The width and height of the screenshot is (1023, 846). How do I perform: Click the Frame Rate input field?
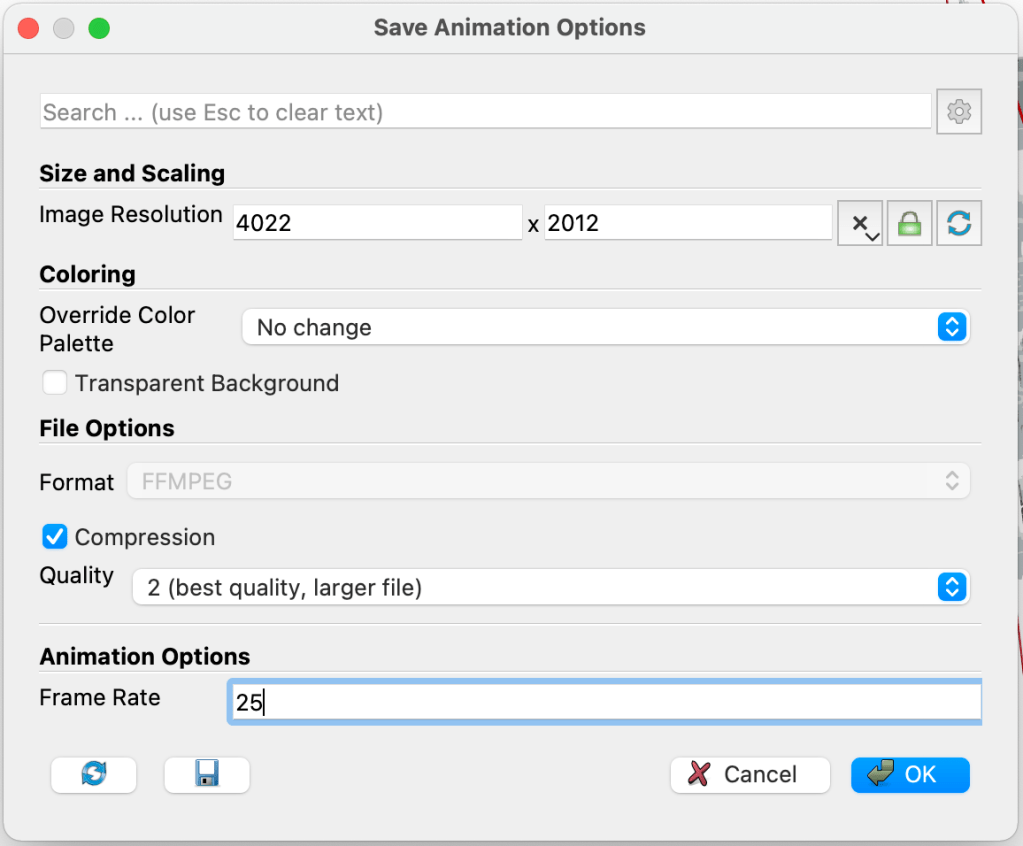(x=604, y=703)
